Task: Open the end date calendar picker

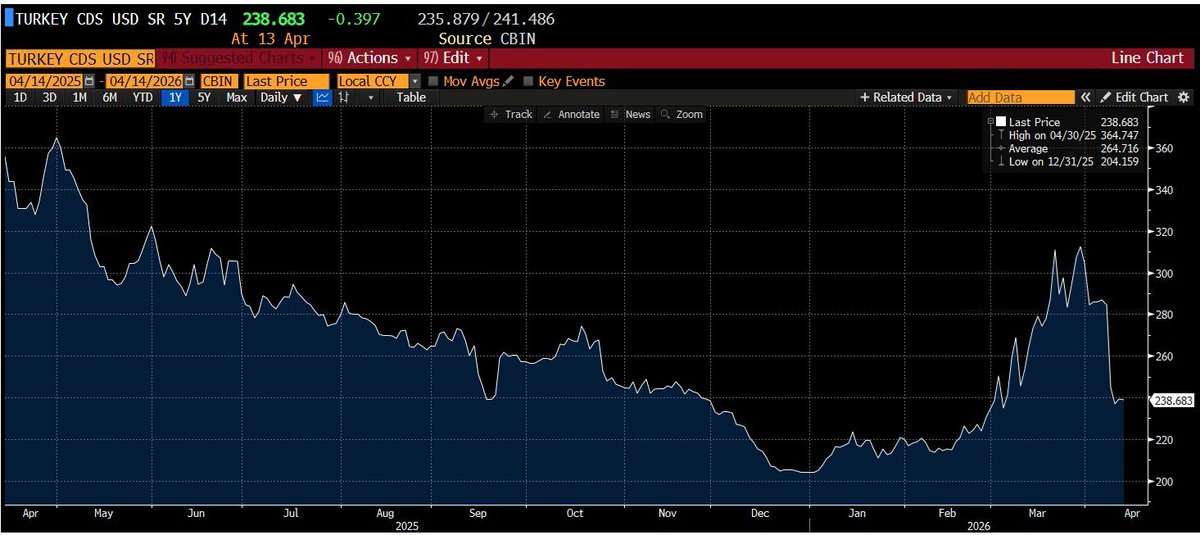Action: [189, 81]
